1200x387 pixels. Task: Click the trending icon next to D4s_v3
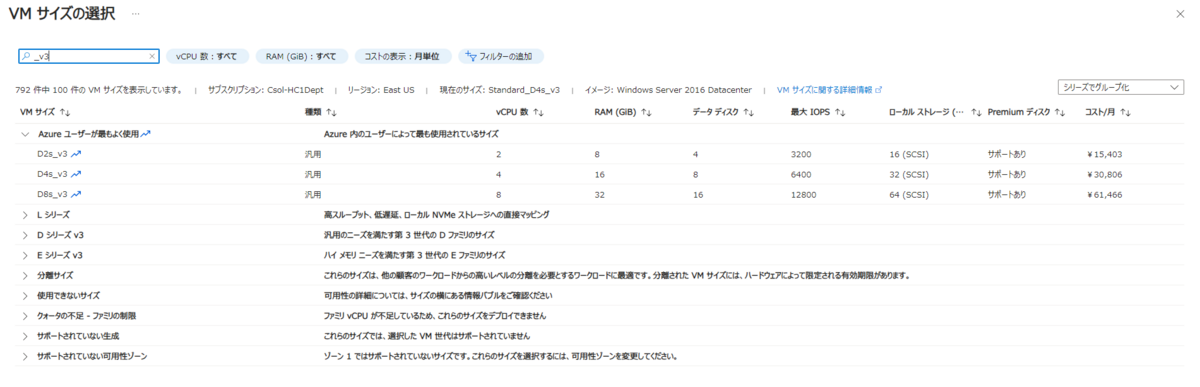click(76, 174)
